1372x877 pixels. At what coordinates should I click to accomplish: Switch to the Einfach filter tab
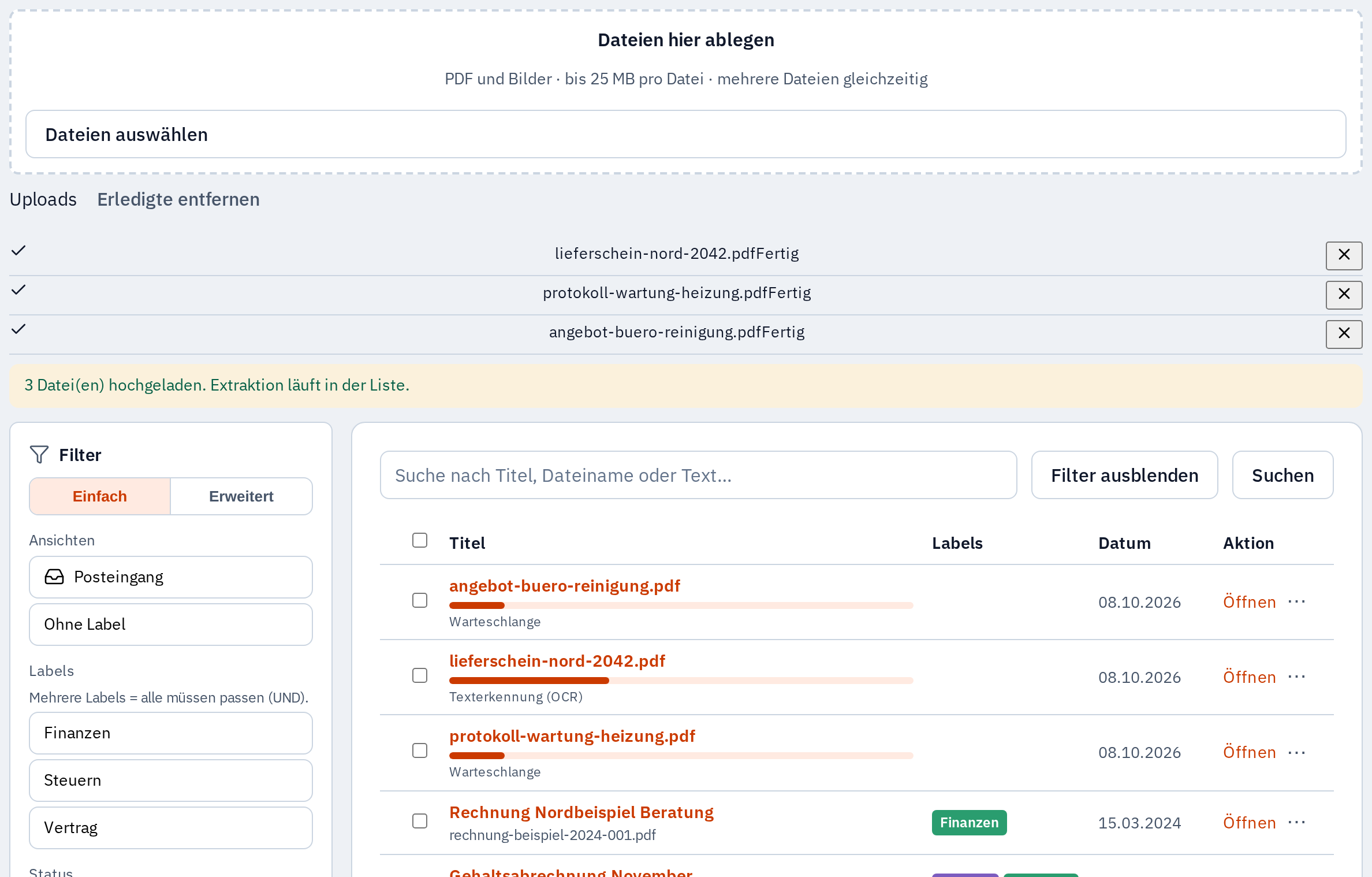(x=100, y=496)
